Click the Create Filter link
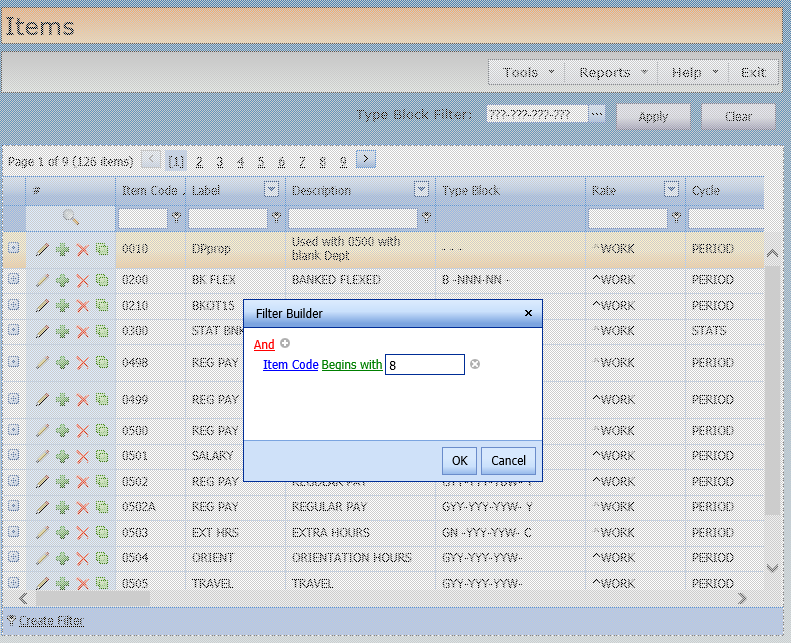The image size is (793, 643). point(50,621)
